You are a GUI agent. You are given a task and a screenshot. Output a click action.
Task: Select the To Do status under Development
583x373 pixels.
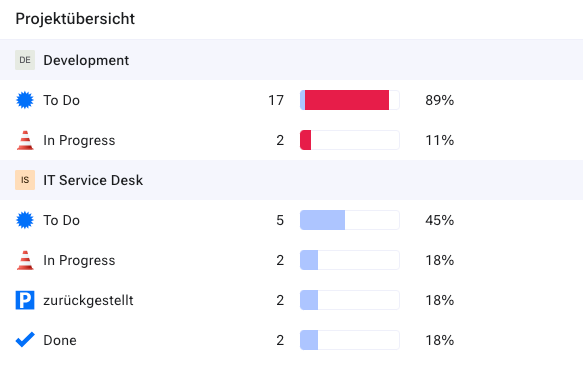click(x=61, y=100)
